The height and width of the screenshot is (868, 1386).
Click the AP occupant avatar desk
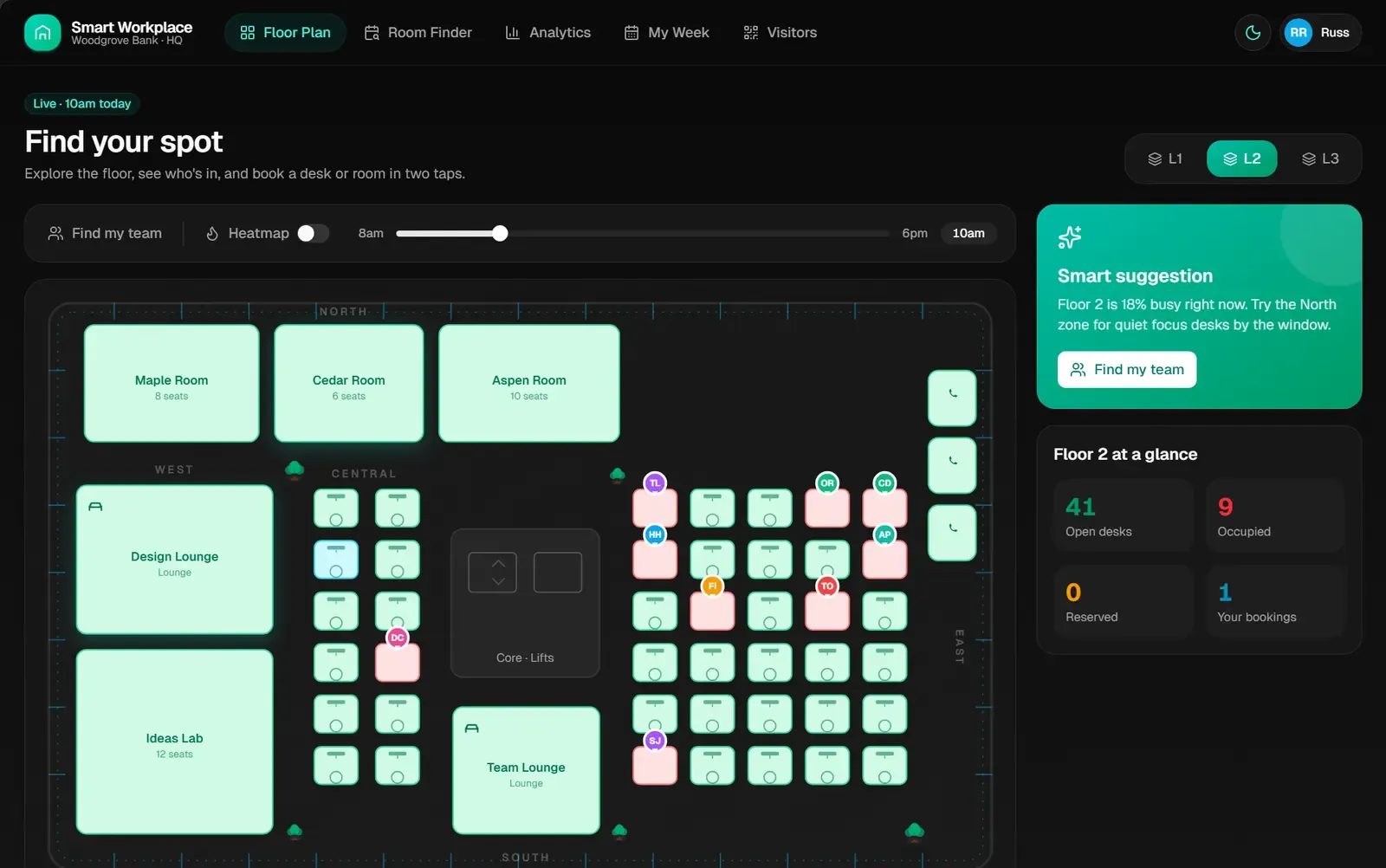click(x=884, y=560)
